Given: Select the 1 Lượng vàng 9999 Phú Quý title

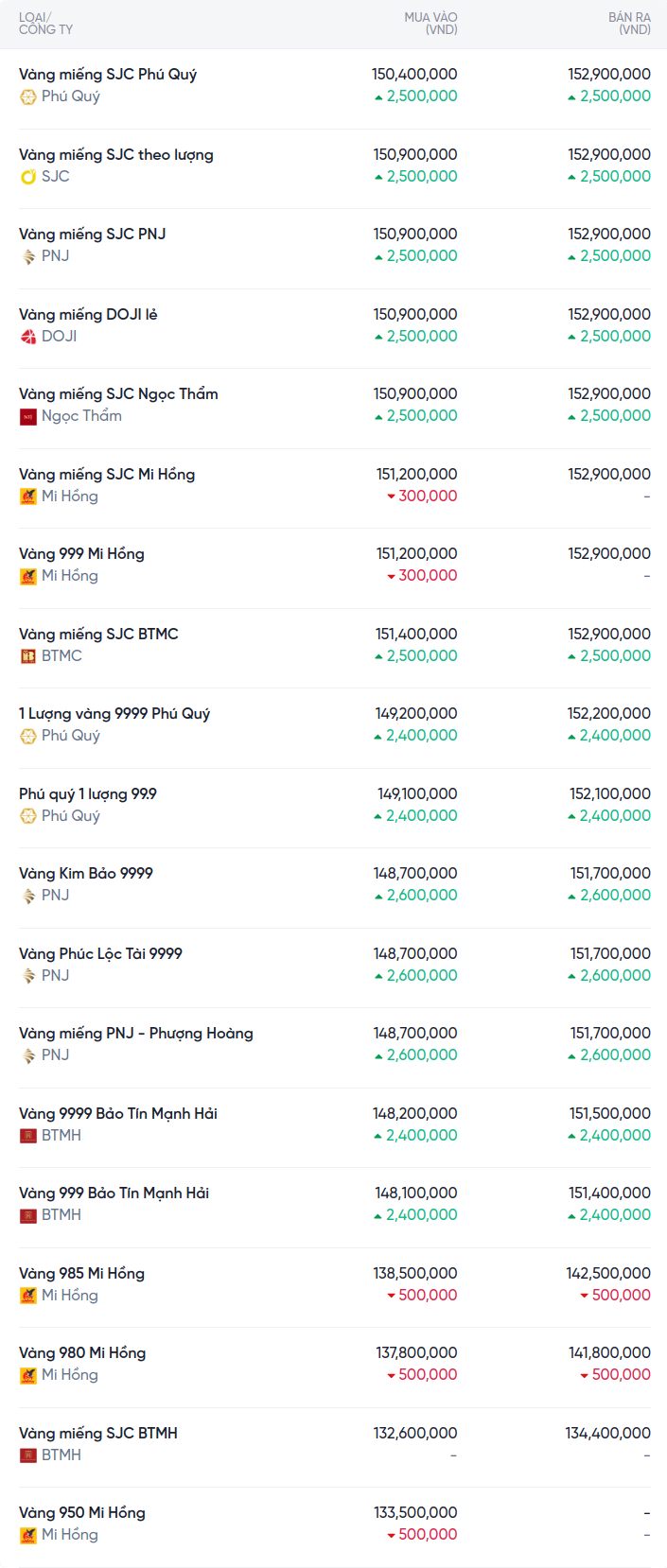Looking at the screenshot, I should click(x=114, y=713).
